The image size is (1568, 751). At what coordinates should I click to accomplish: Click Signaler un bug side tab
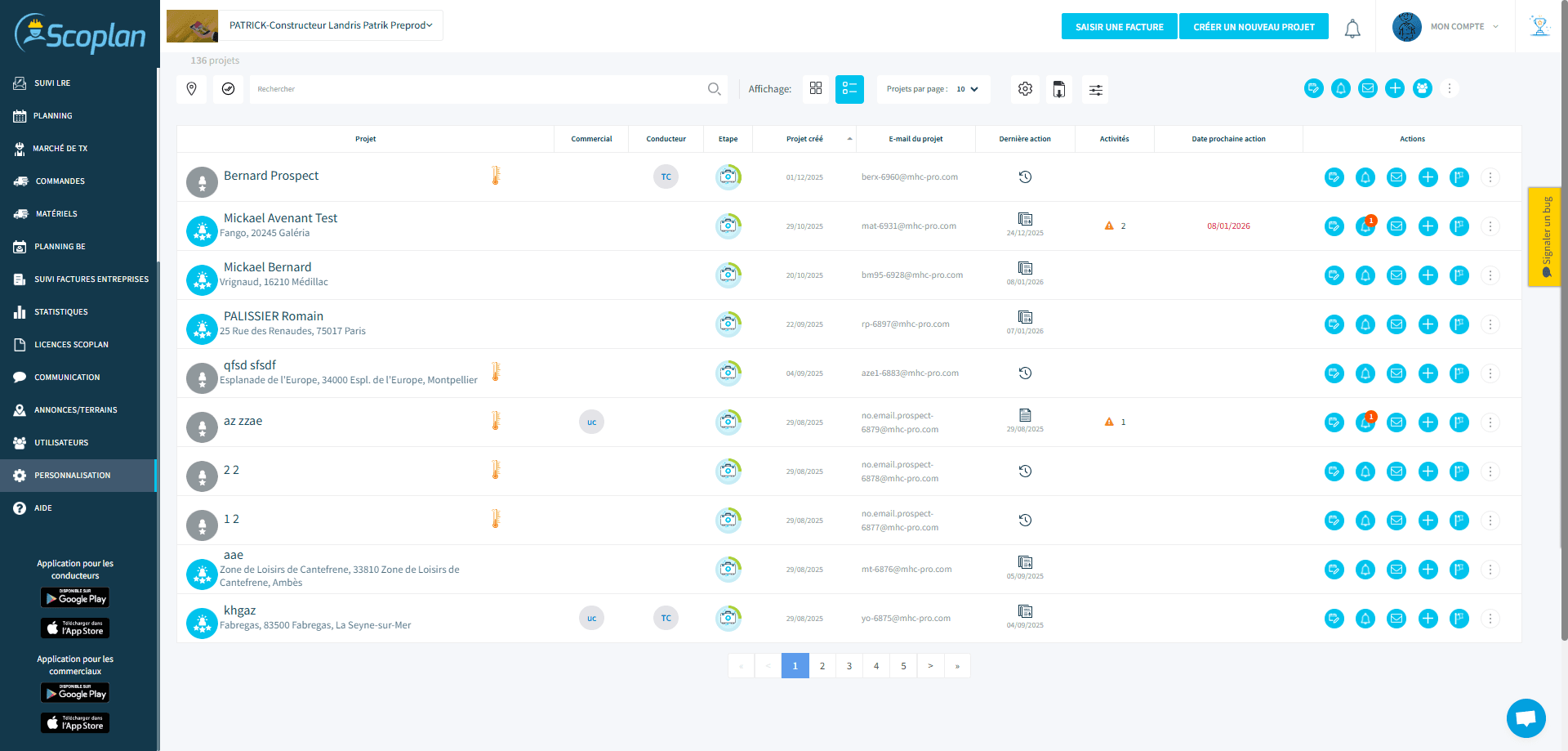[x=1544, y=237]
